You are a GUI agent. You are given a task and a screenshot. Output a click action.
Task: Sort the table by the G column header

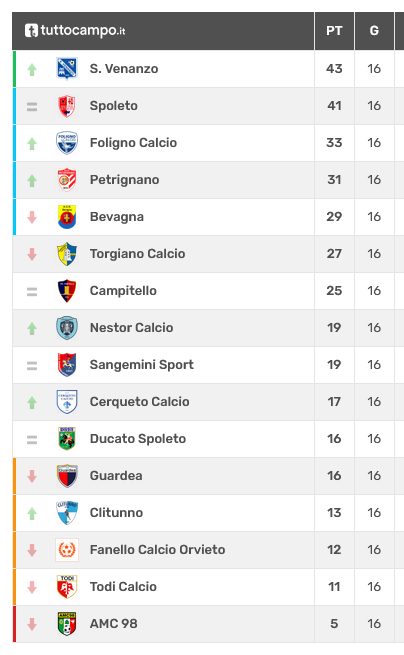[x=374, y=31]
